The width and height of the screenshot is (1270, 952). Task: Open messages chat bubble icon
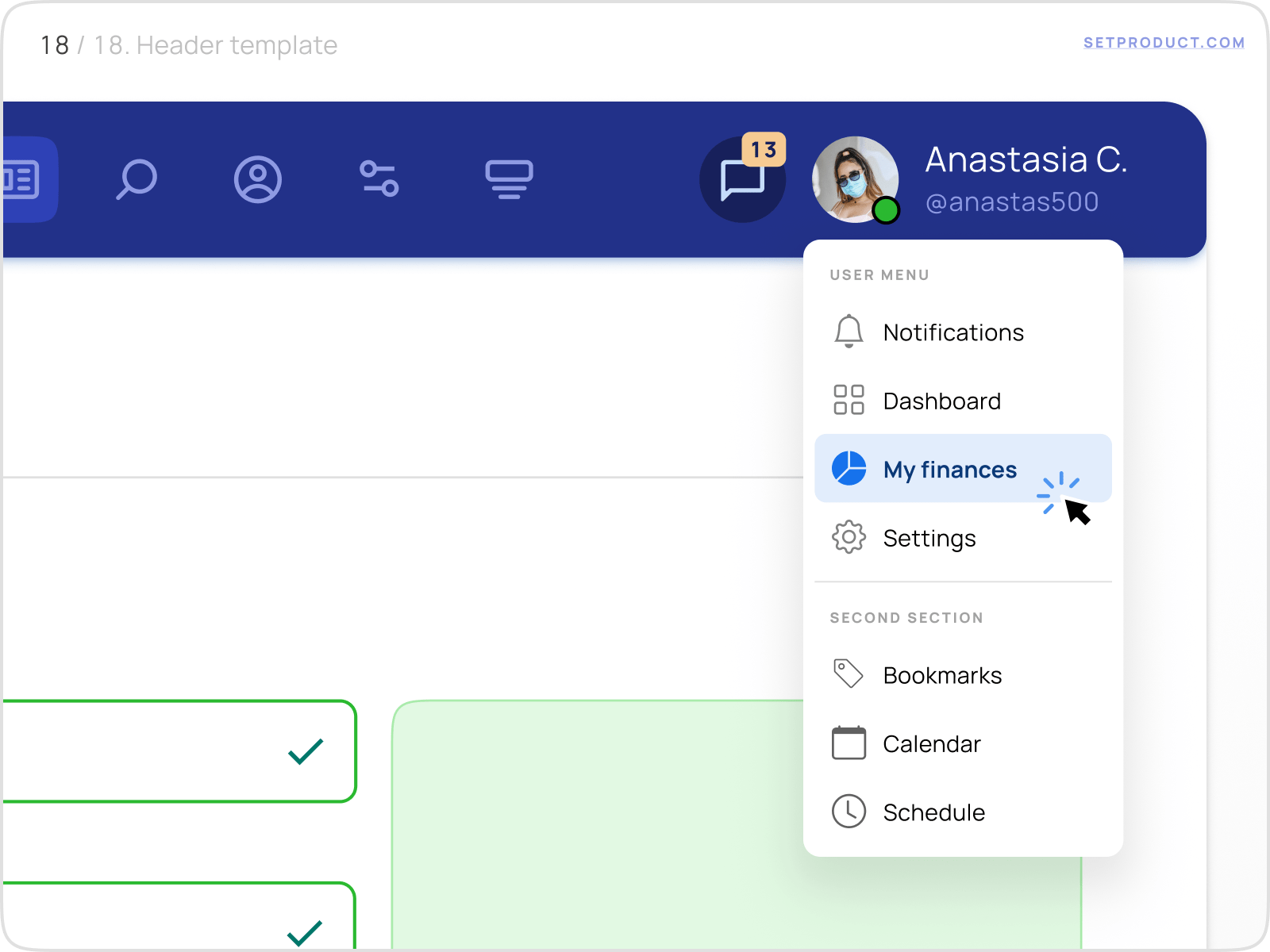[x=742, y=180]
